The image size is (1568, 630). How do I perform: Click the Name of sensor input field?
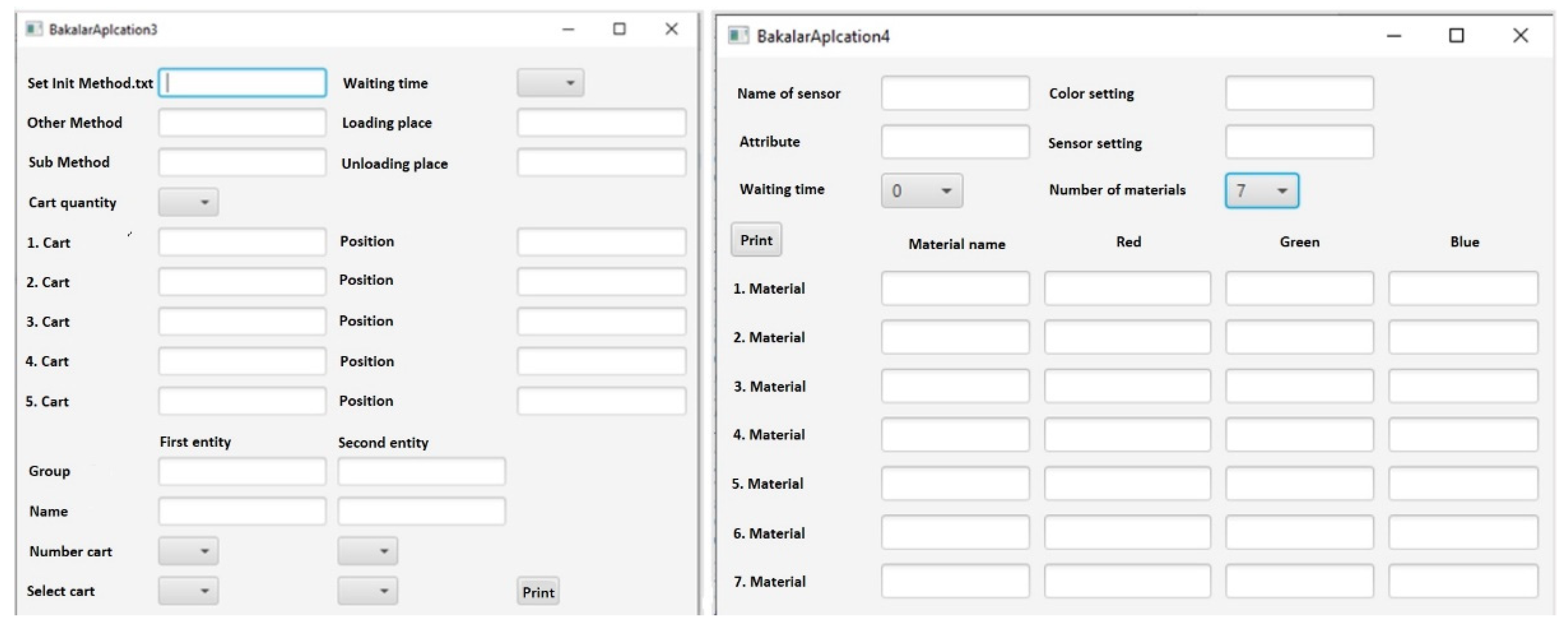click(955, 93)
